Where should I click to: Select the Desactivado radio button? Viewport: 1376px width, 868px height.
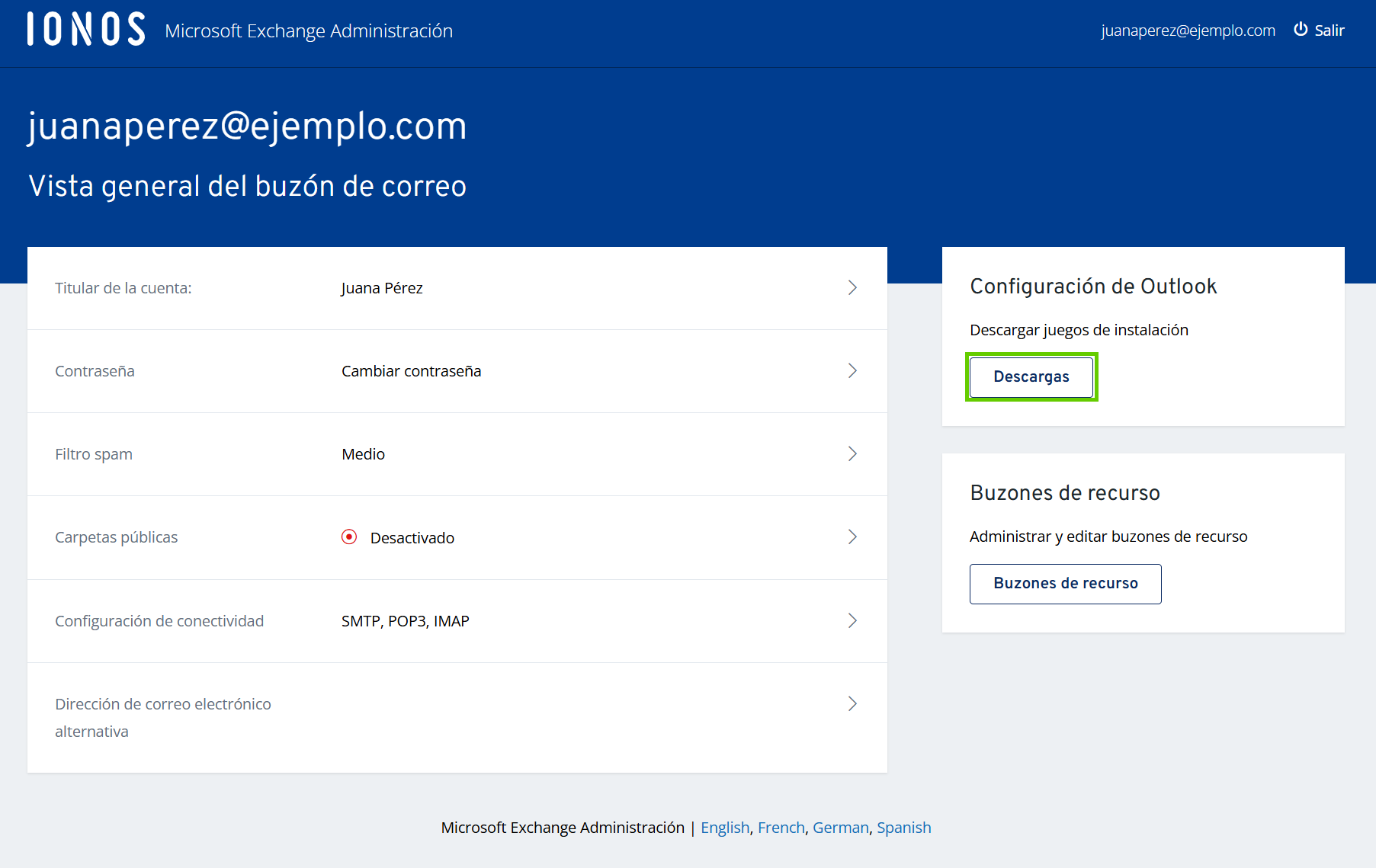click(350, 536)
